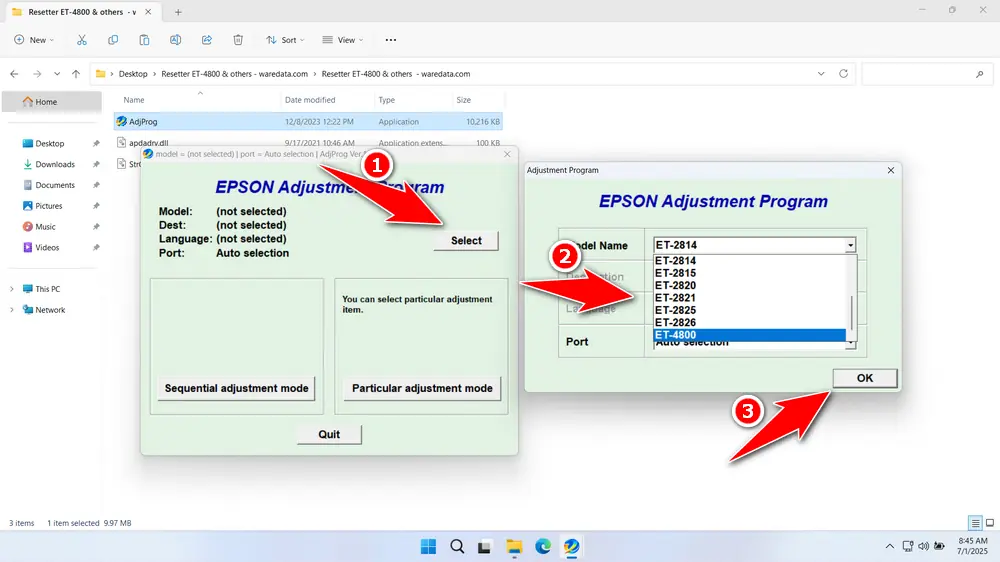Choose ET-2821 from model list
This screenshot has height=562, width=1000.
coord(749,298)
